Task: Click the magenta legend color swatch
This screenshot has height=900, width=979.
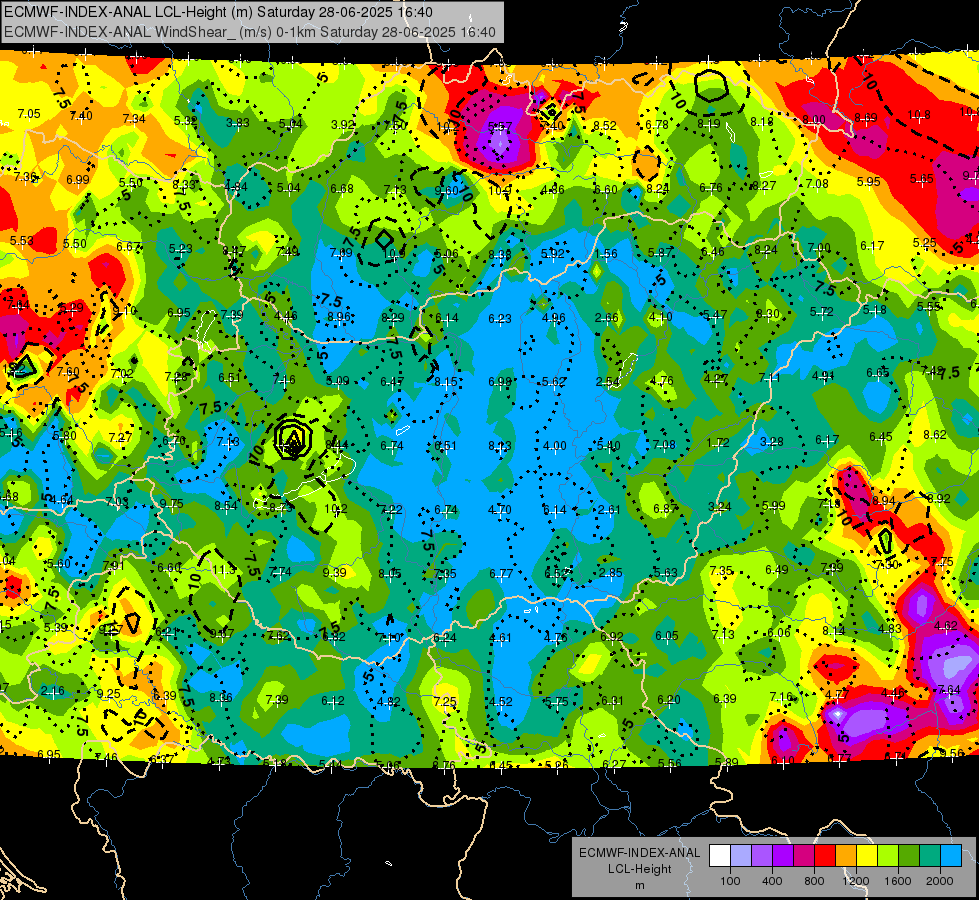Action: pos(804,856)
